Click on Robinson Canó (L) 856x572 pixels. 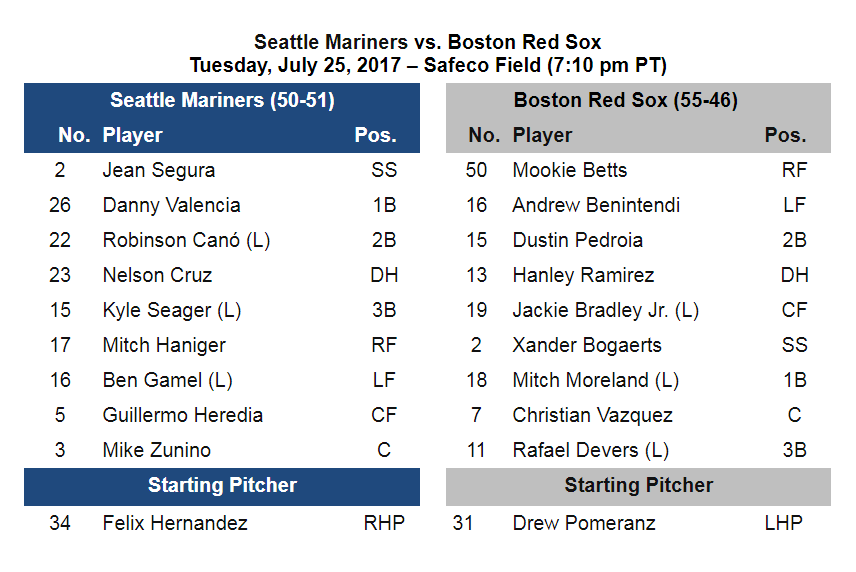coord(186,240)
